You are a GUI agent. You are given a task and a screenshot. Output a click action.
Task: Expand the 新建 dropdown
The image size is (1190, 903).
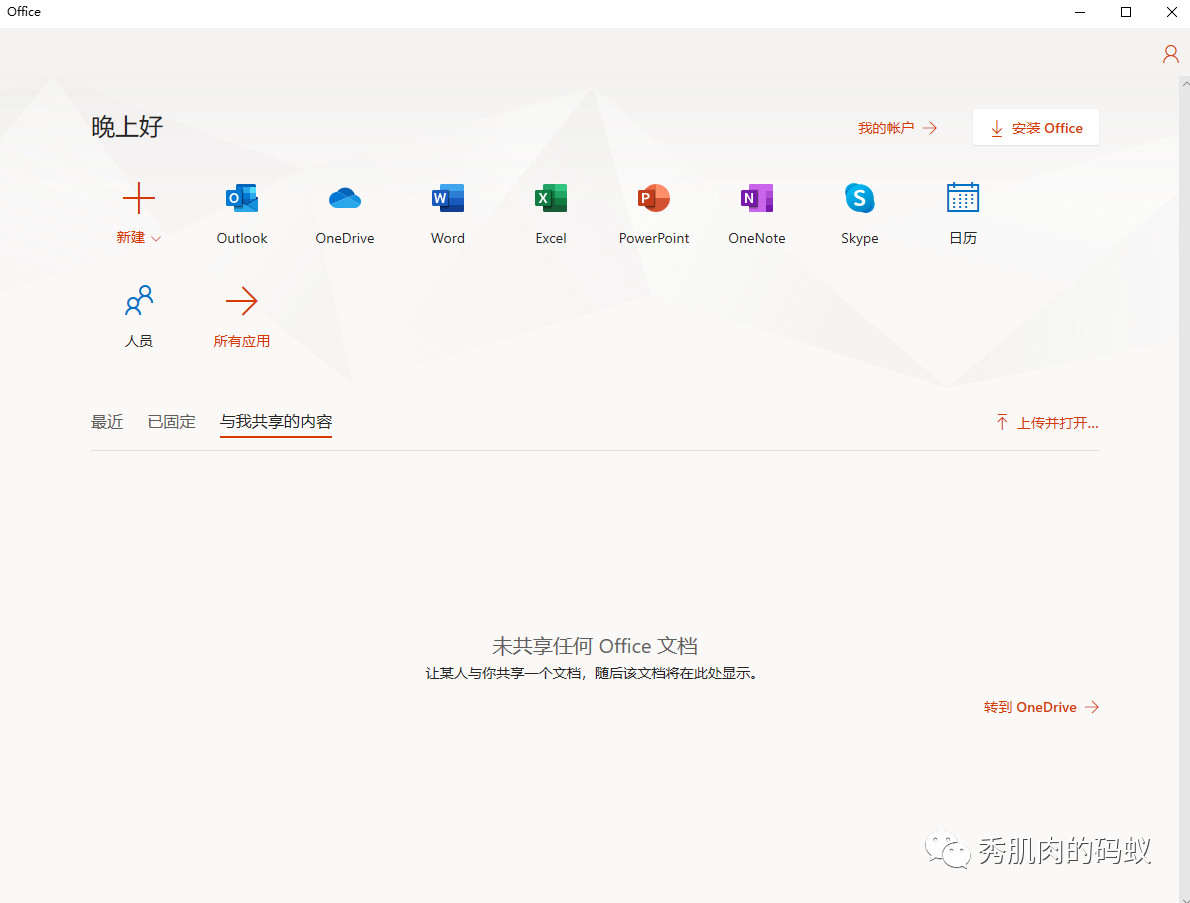(139, 238)
